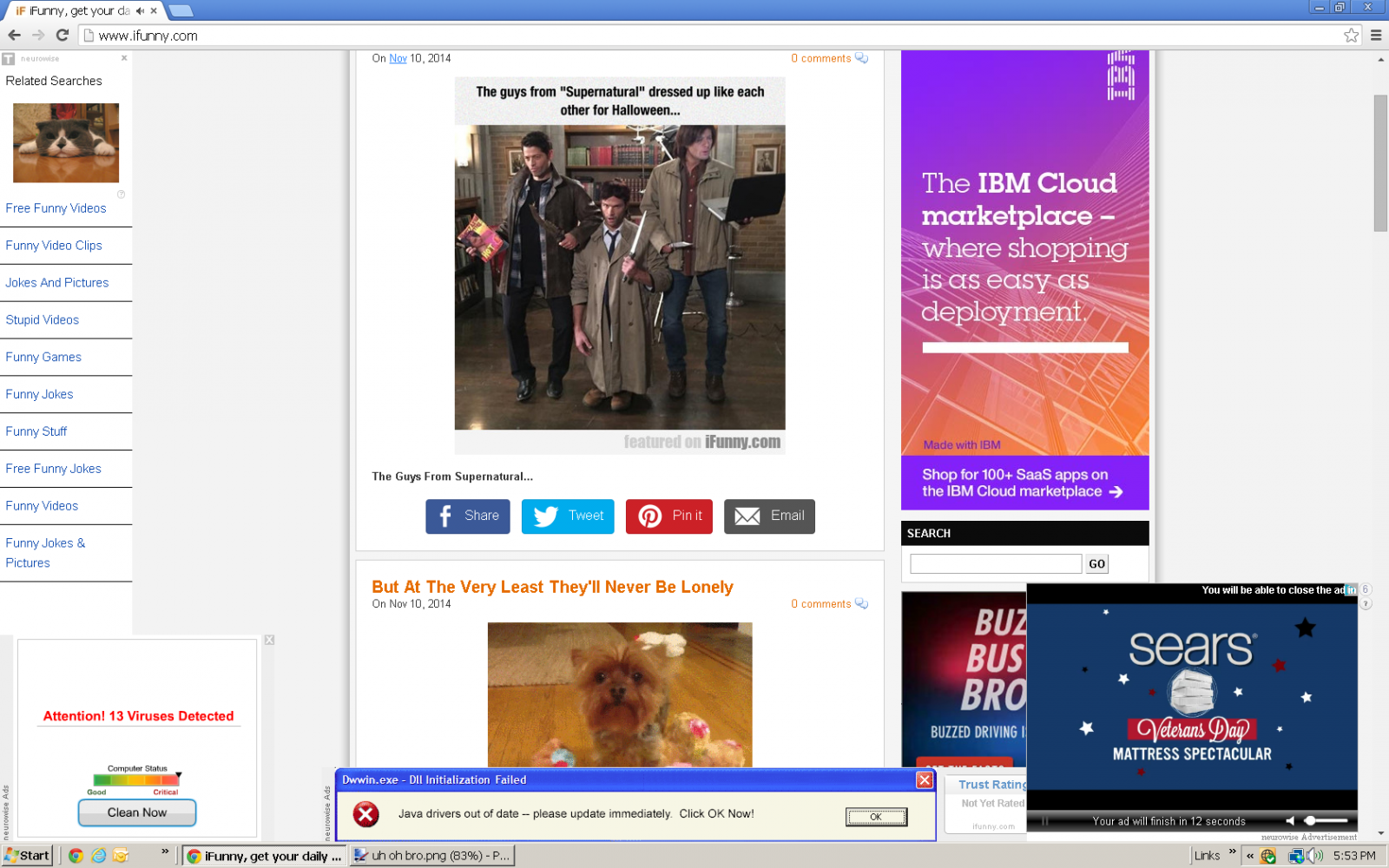Screen dimensions: 1389x868
Task: Click the Clean Now button
Action: (137, 812)
